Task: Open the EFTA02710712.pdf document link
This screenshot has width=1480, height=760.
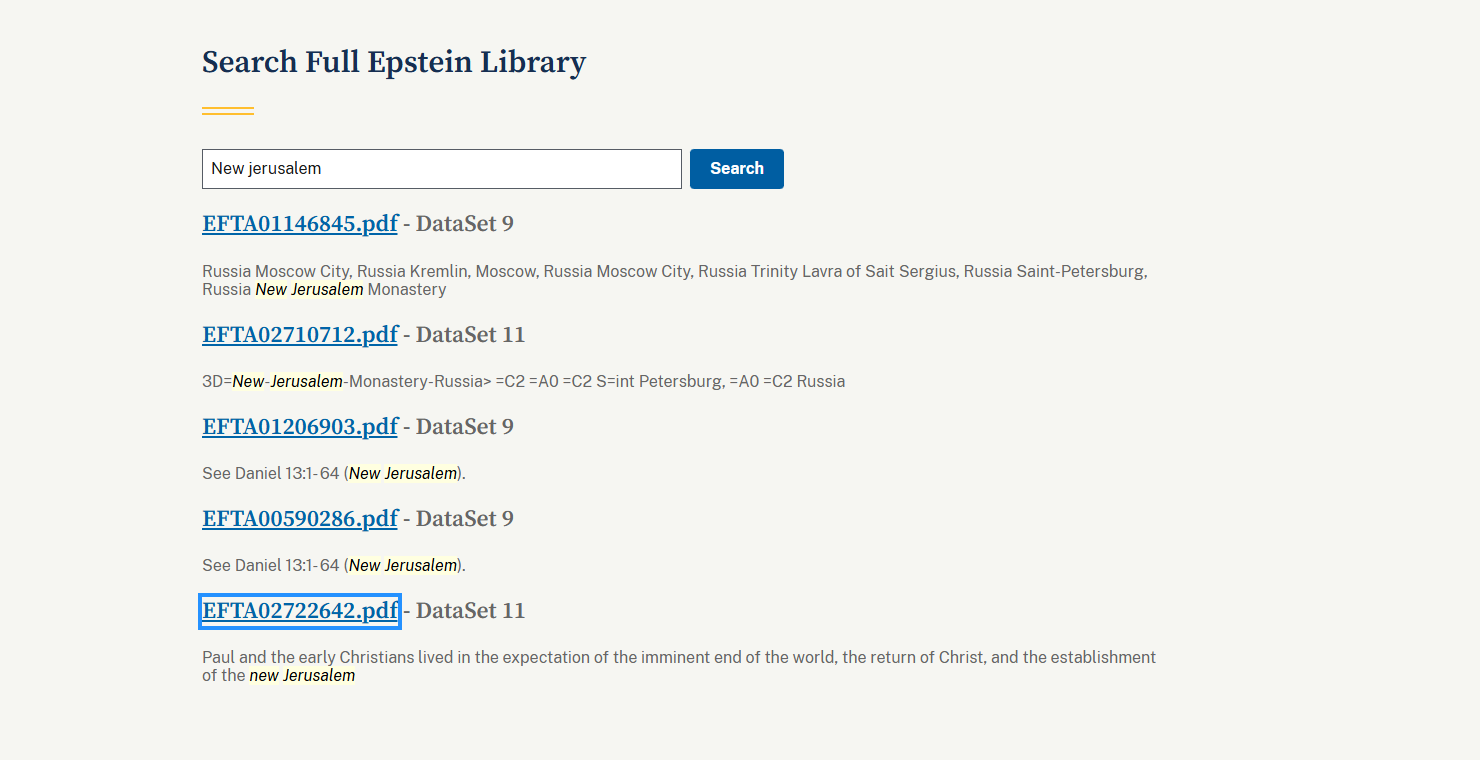Action: (x=300, y=335)
